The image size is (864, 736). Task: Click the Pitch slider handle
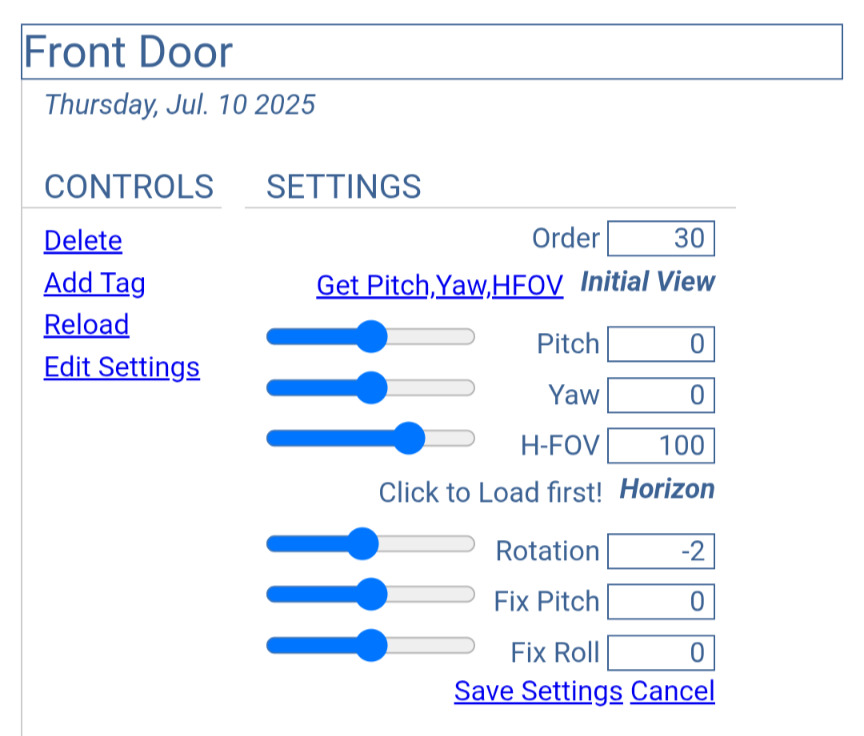(371, 336)
